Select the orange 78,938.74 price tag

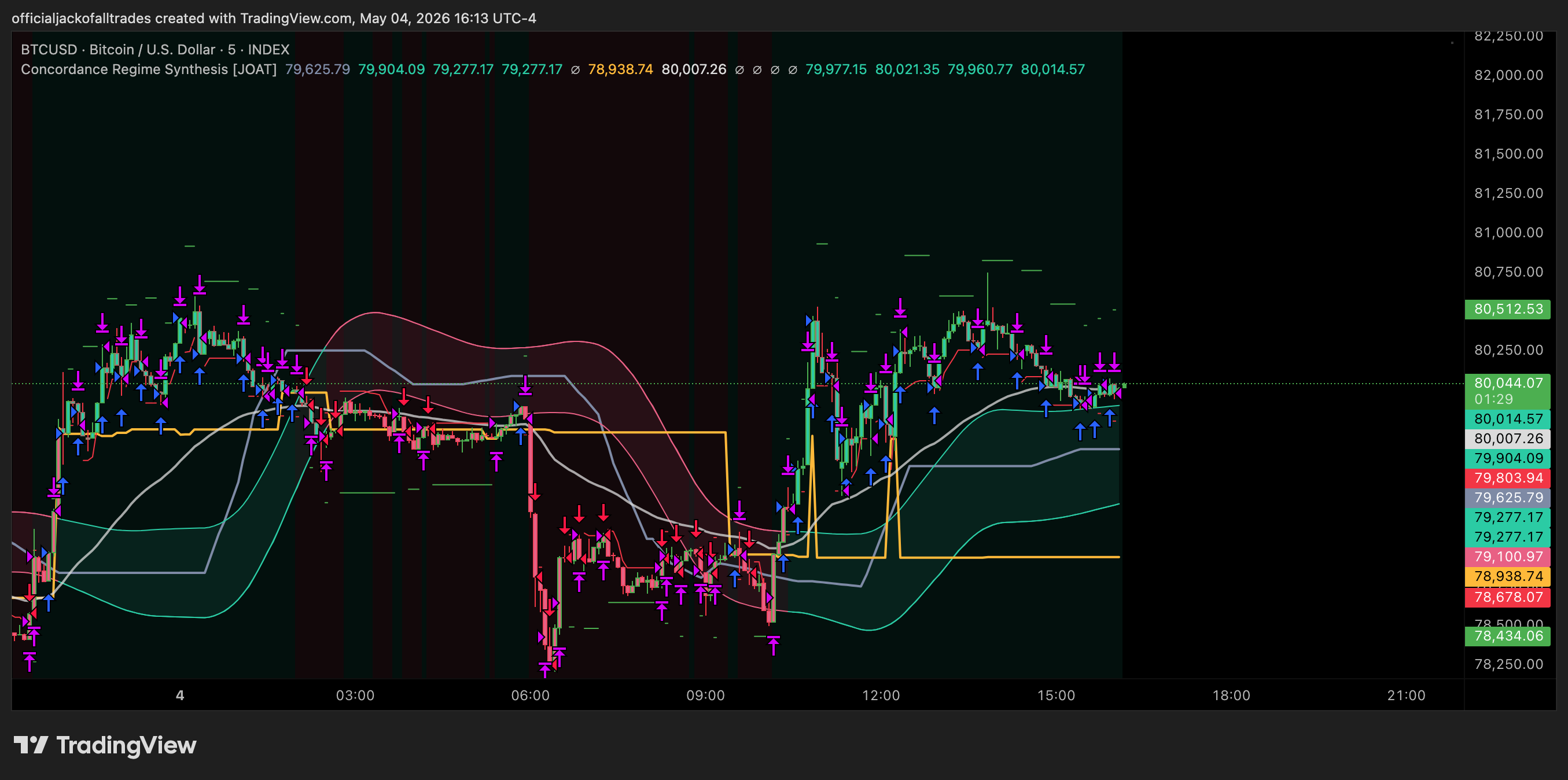[1508, 577]
